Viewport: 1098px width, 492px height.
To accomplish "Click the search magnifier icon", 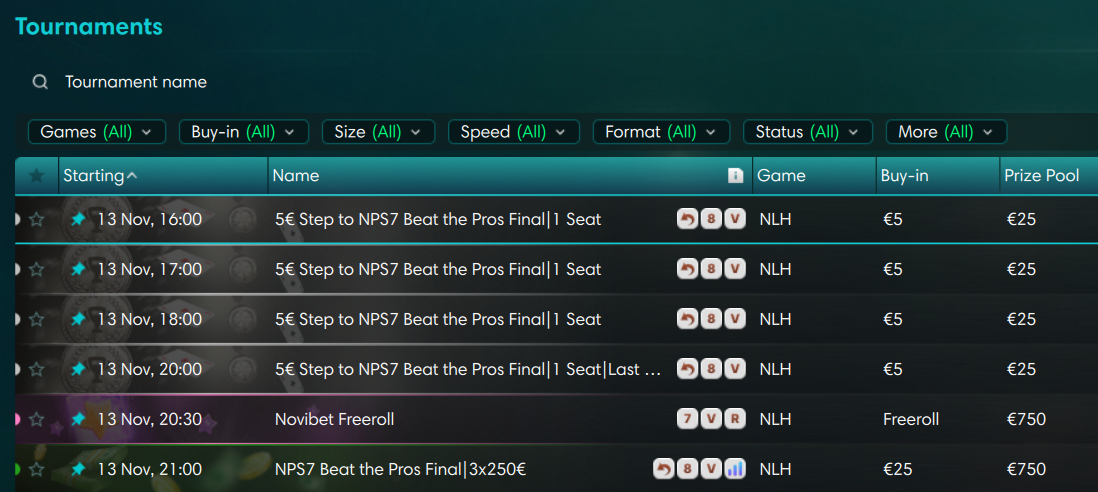I will [x=40, y=82].
